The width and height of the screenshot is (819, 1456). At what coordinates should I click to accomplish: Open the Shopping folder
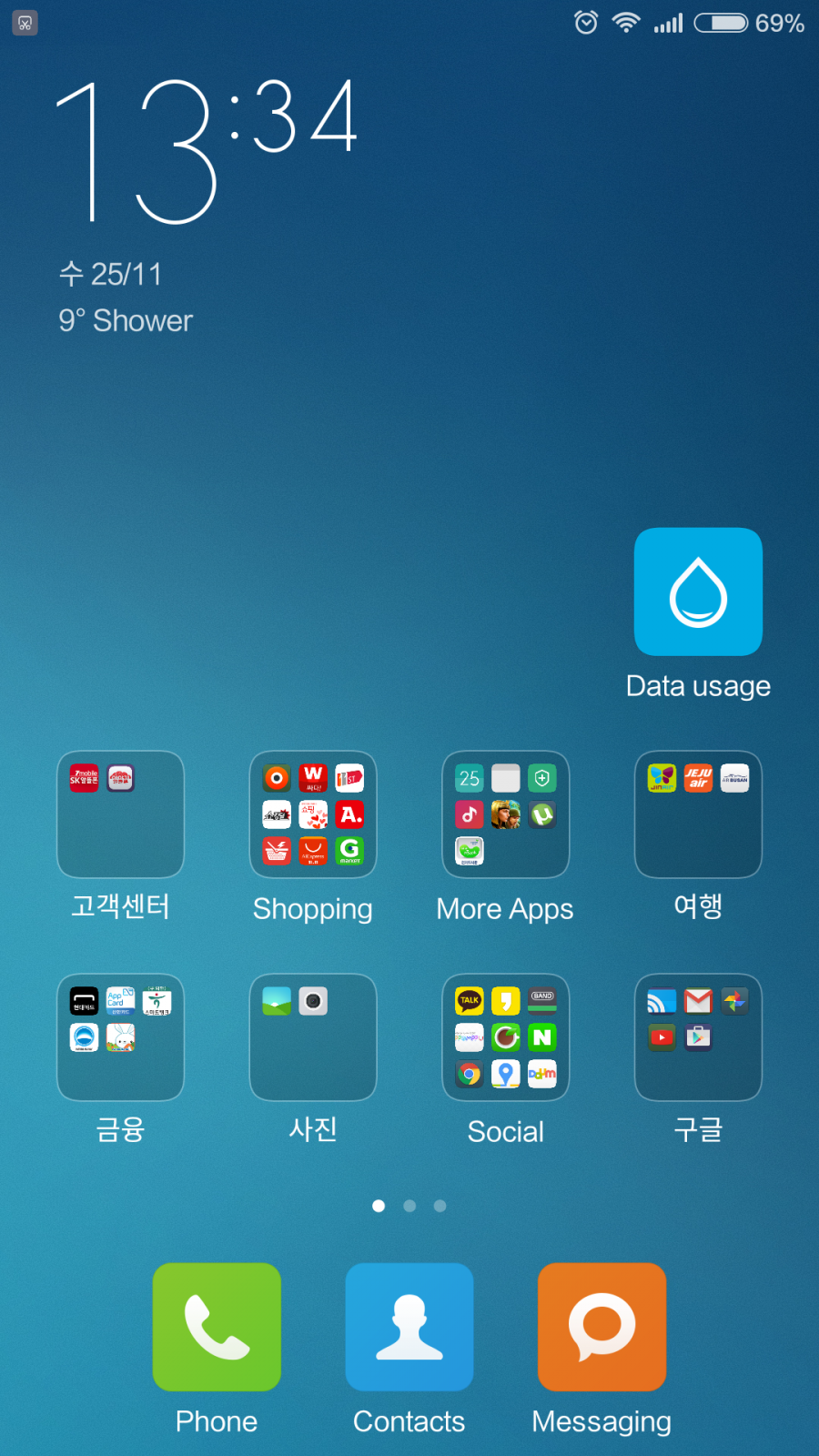point(313,814)
